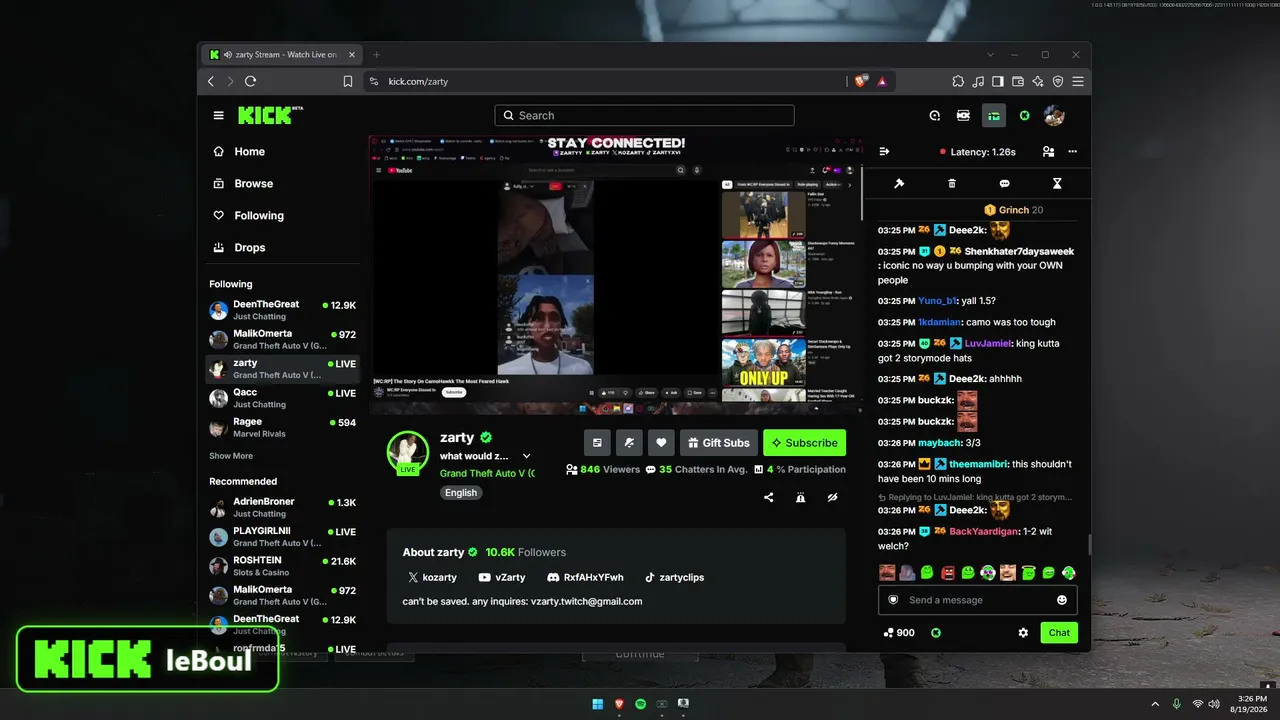Click the trash can icon in chat toolbar
This screenshot has width=1280, height=720.
pyautogui.click(x=952, y=183)
